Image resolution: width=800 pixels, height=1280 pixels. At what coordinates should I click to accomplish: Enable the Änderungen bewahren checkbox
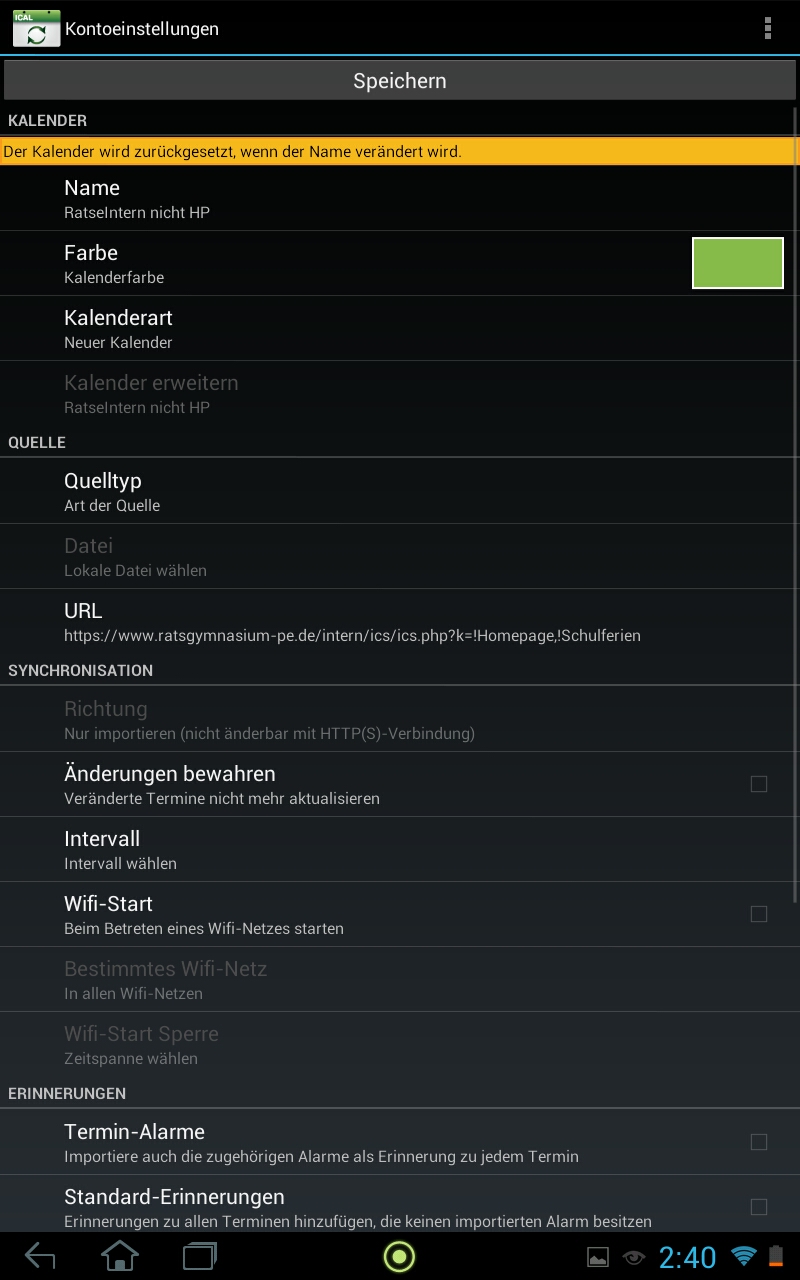coord(759,784)
